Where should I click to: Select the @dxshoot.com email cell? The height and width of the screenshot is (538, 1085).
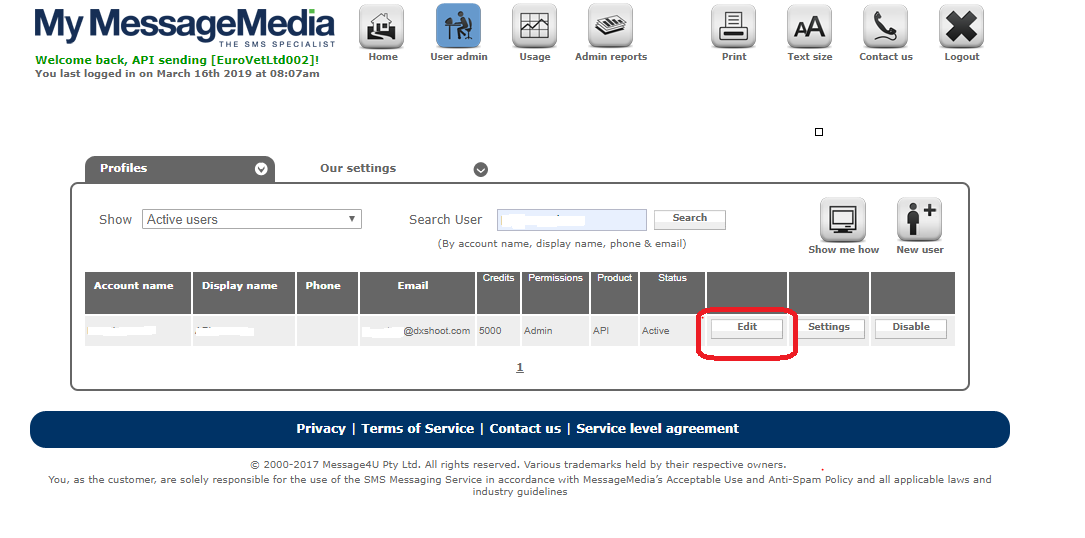(x=417, y=331)
